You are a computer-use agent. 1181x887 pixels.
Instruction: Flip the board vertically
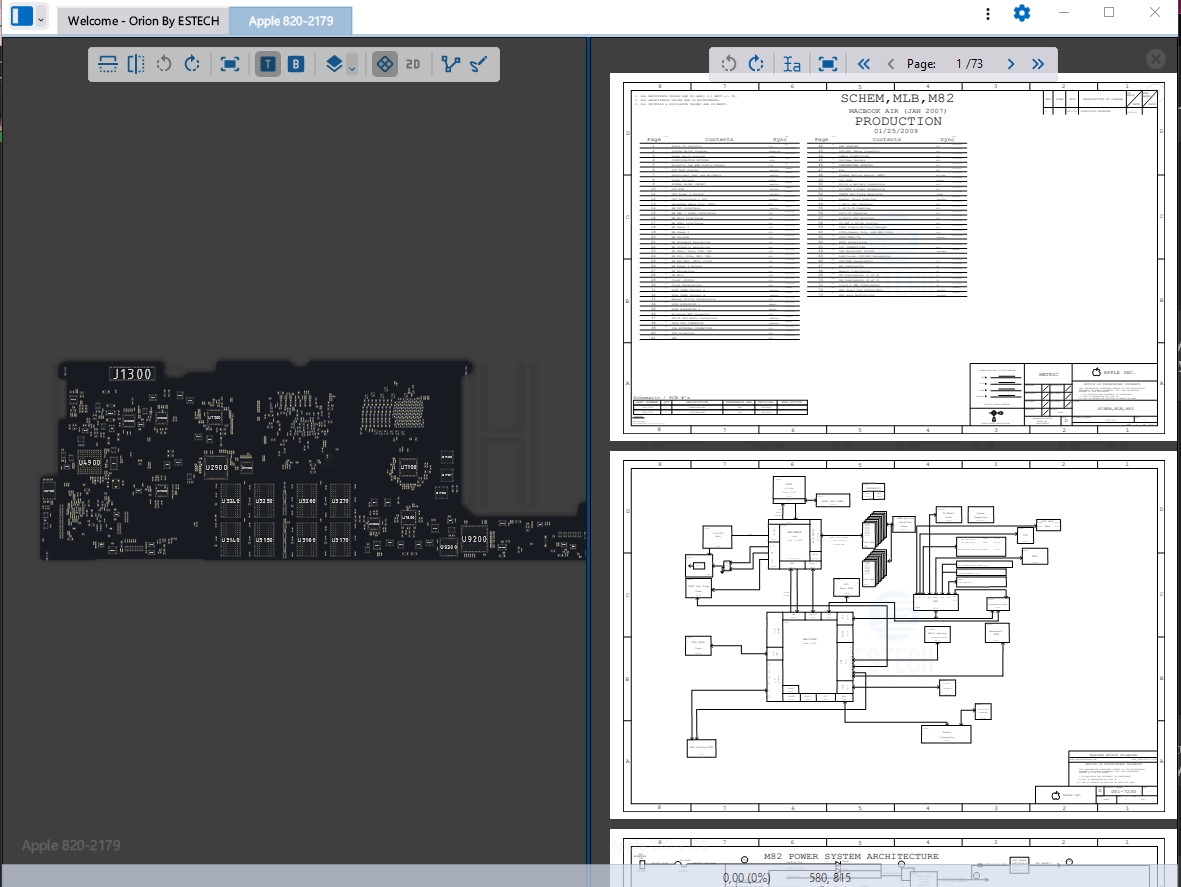point(108,64)
